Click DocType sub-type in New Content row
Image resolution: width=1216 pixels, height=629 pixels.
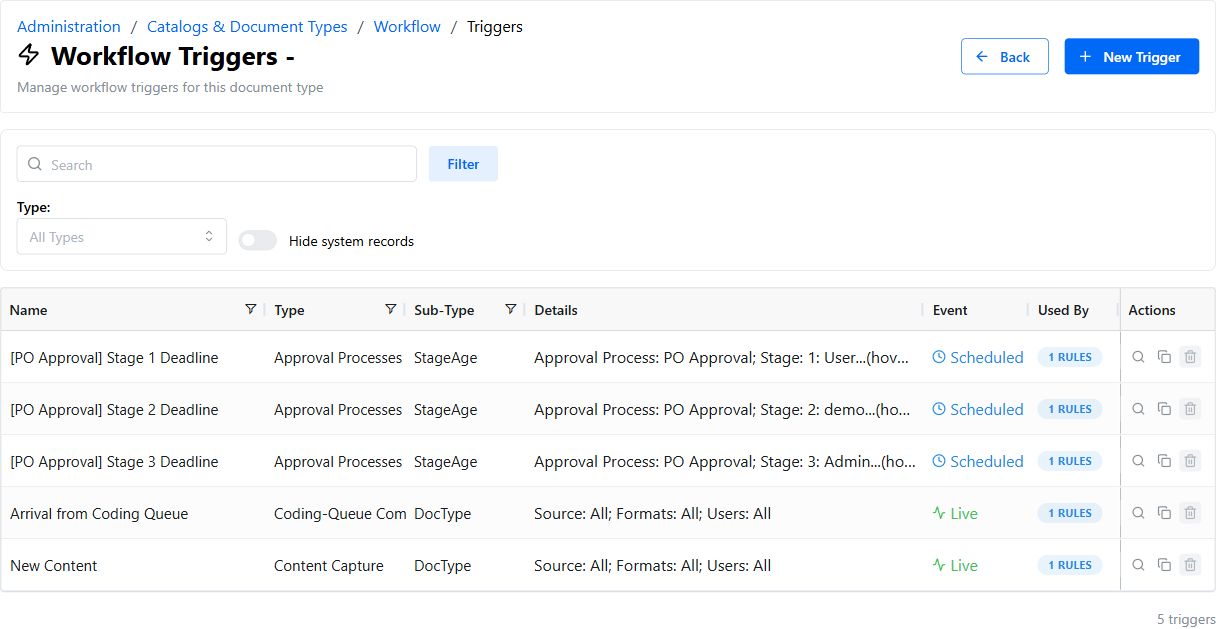click(x=443, y=566)
